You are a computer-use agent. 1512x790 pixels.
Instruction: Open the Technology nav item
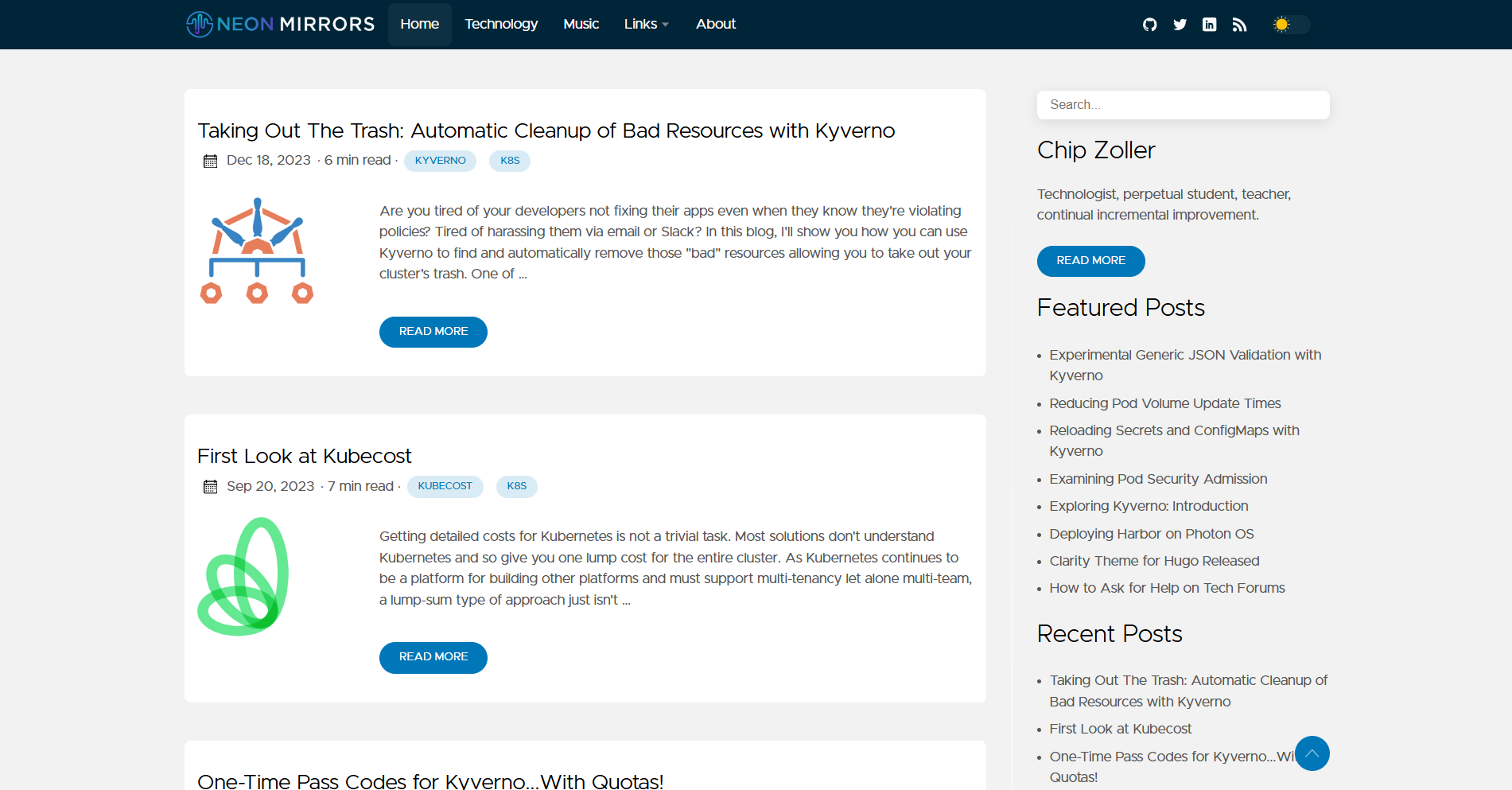pos(501,24)
